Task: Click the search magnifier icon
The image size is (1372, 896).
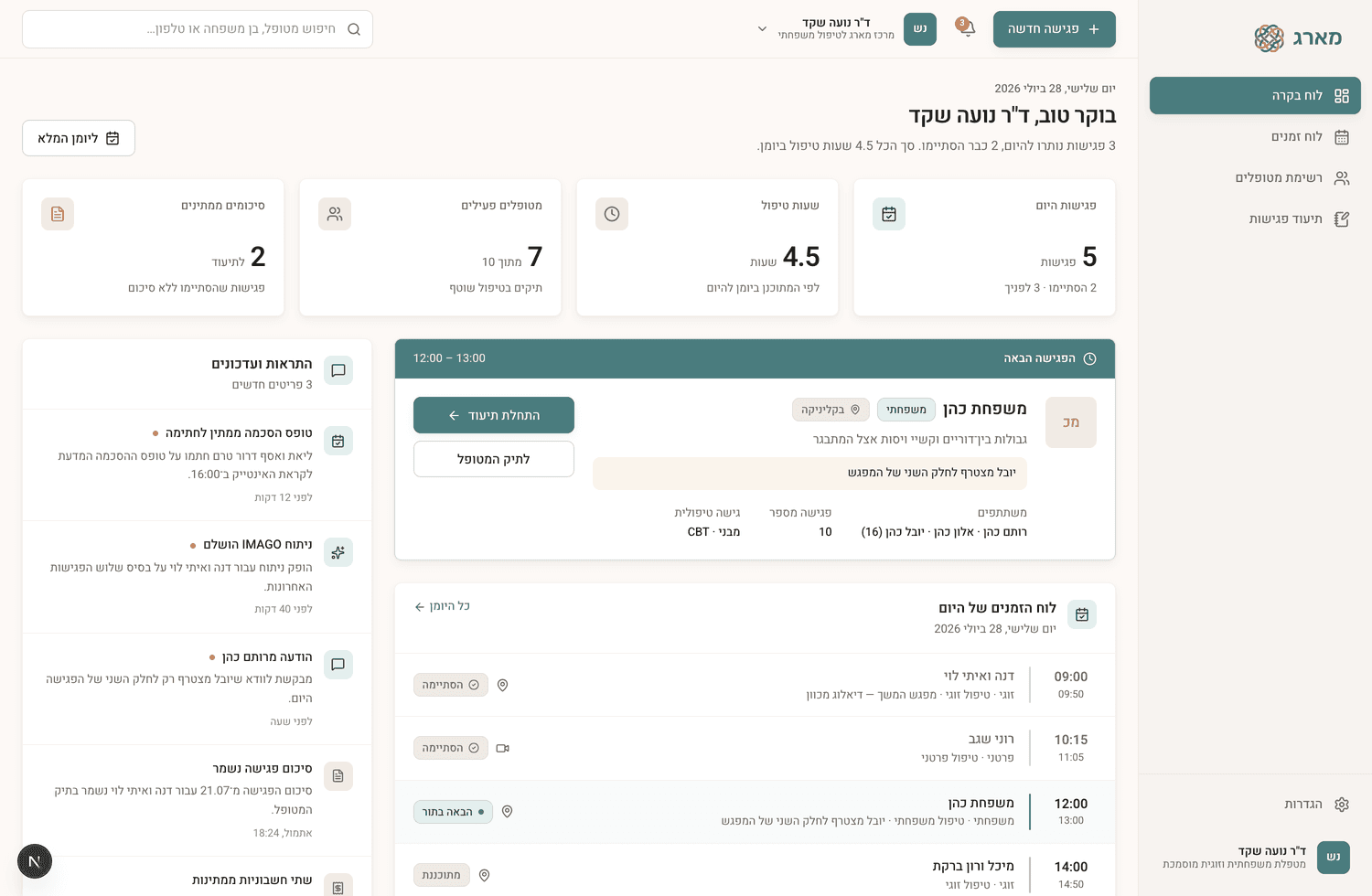Action: (x=354, y=29)
